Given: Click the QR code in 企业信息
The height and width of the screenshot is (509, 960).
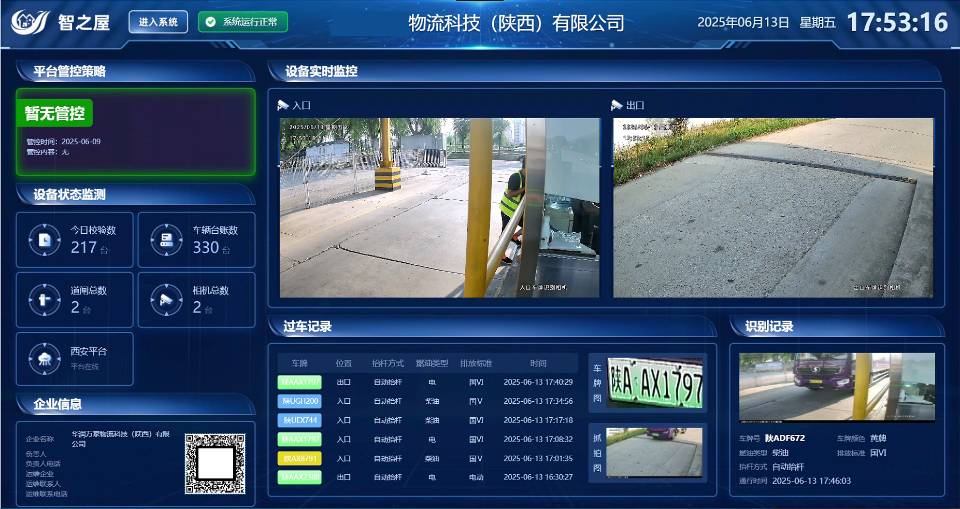Looking at the screenshot, I should coord(215,462).
